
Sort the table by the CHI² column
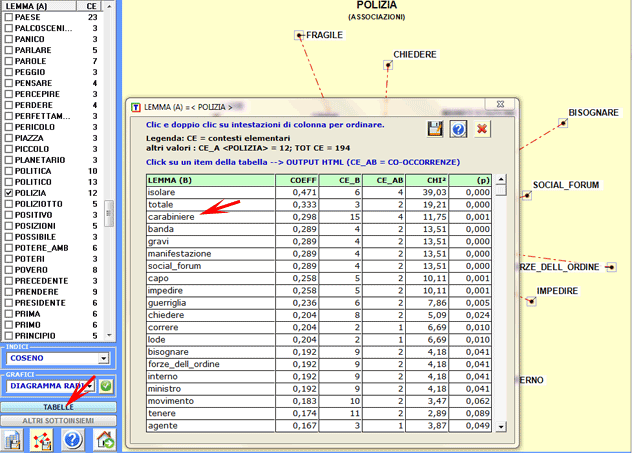pos(427,180)
